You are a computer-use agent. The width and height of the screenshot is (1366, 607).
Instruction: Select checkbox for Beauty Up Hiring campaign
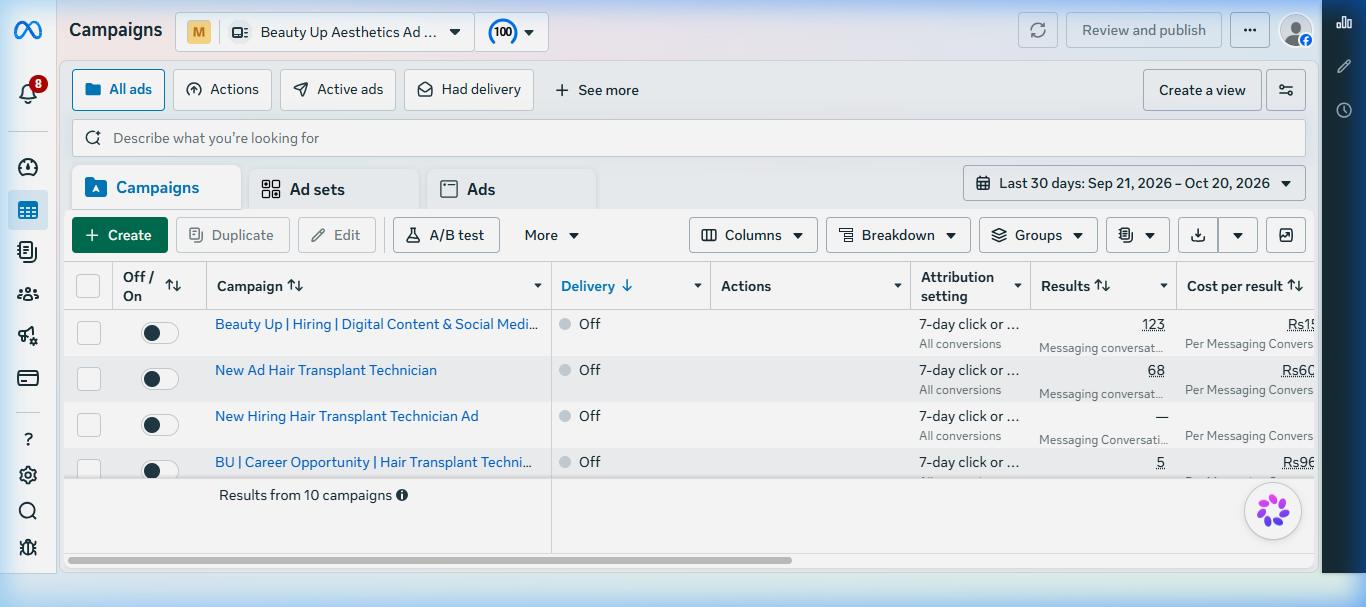(x=89, y=333)
